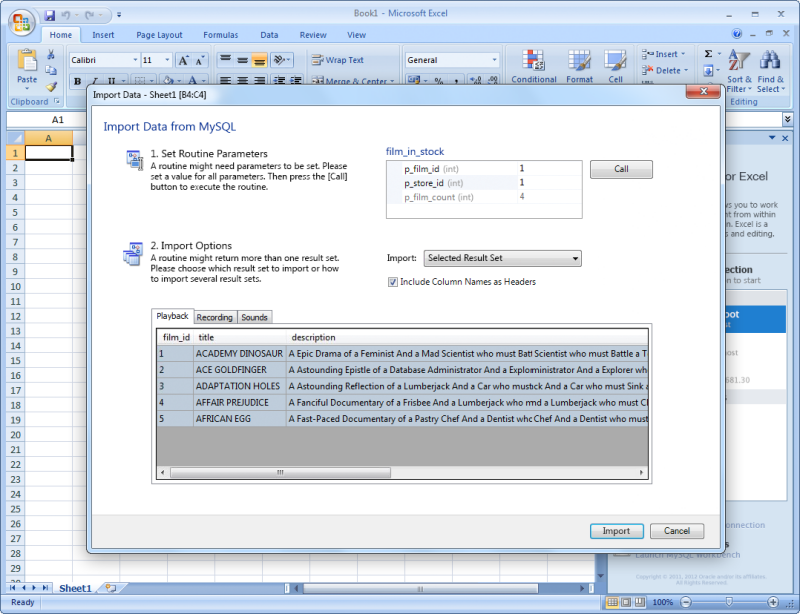This screenshot has height=614, width=800.
Task: Click the Orientation text angle icon
Action: 281,60
